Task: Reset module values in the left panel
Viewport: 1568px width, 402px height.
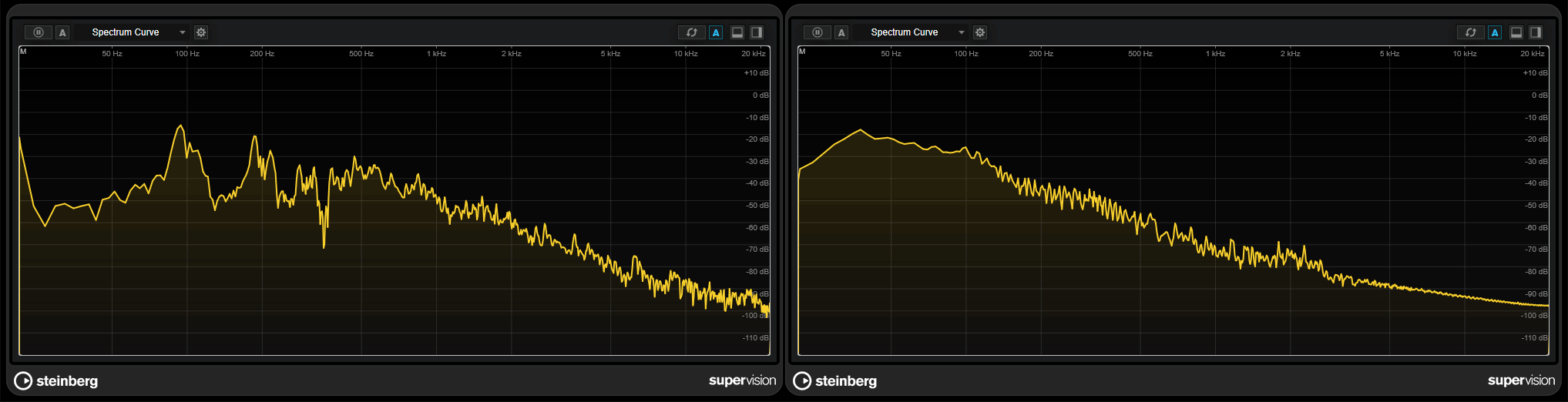Action: pos(691,32)
